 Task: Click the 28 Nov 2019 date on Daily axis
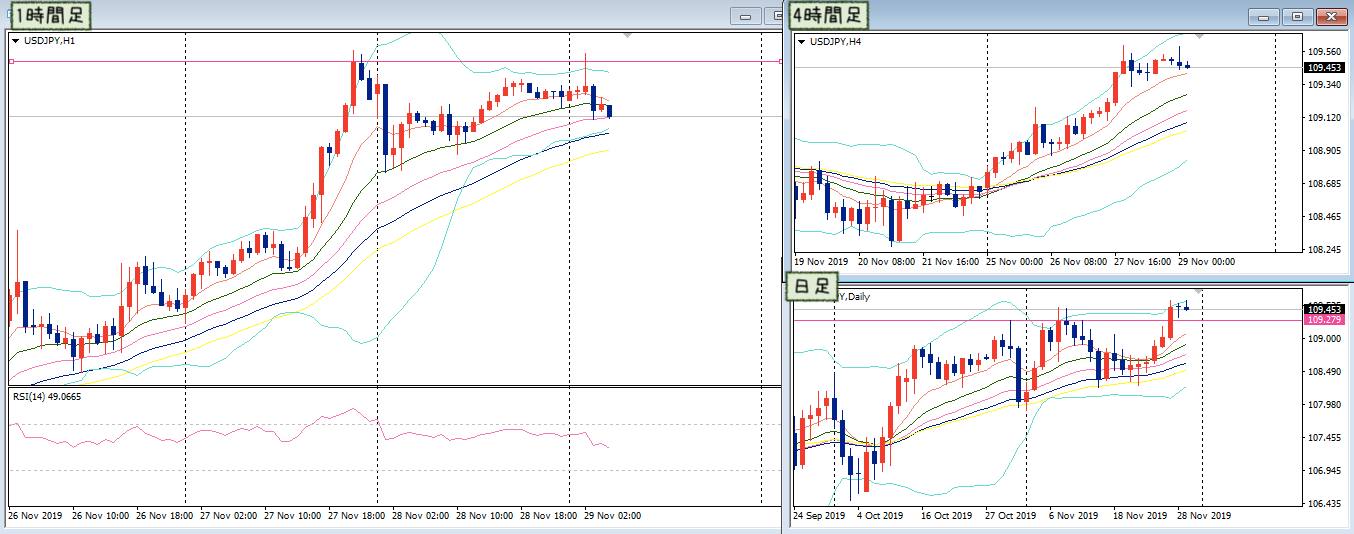(x=1204, y=516)
